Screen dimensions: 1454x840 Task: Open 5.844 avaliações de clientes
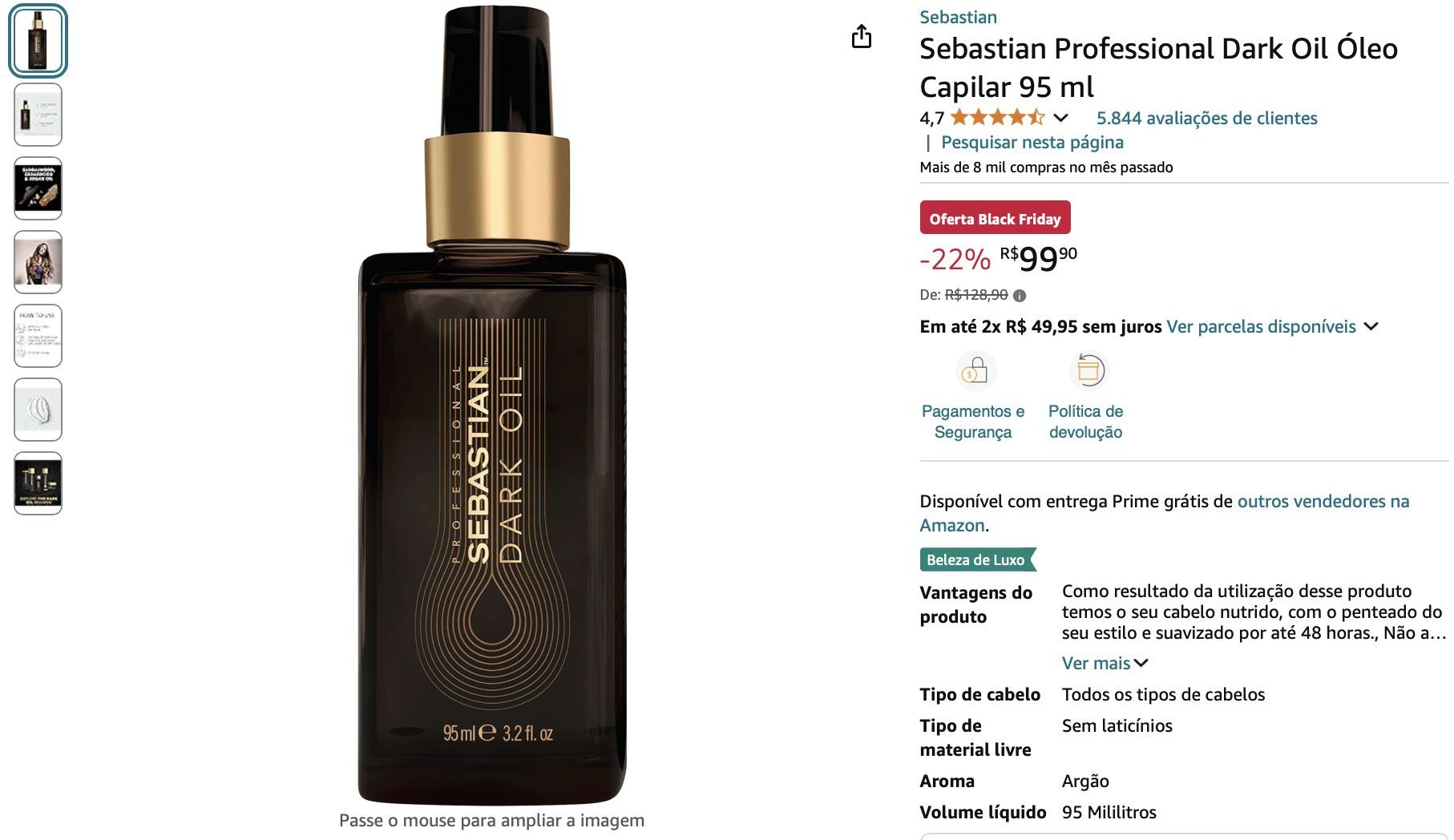point(1206,118)
